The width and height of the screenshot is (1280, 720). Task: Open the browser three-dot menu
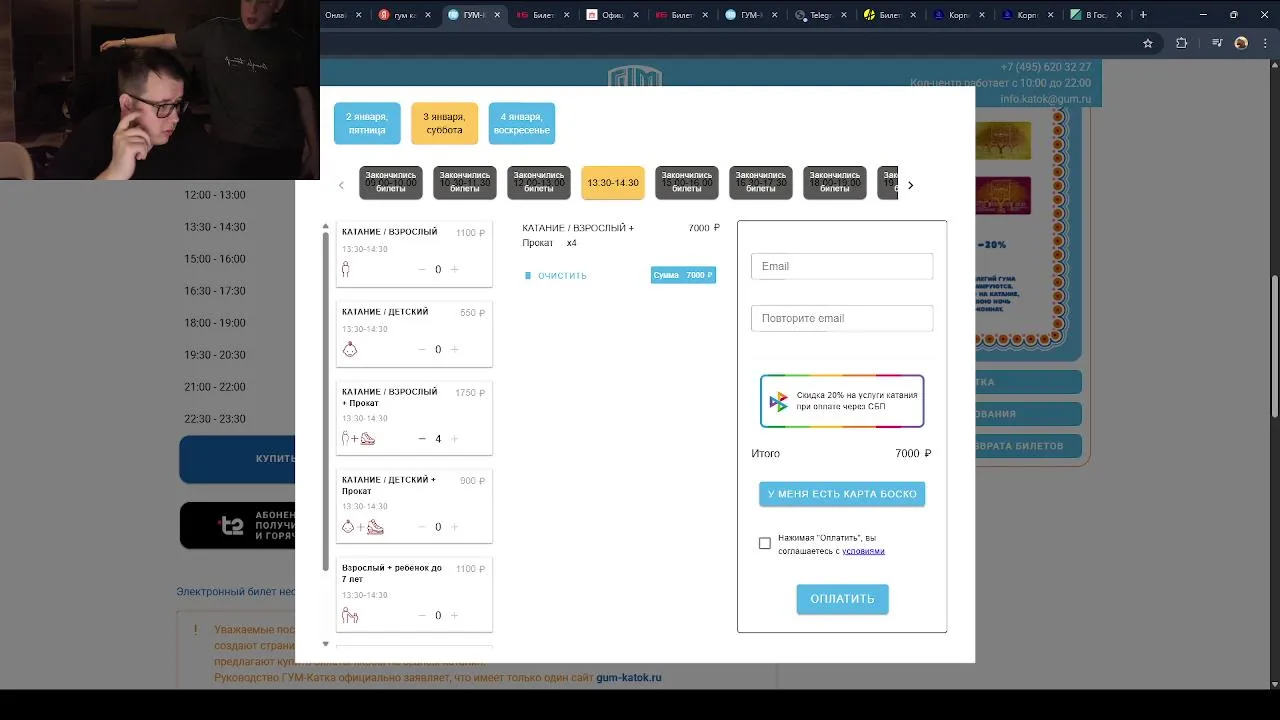coord(1266,43)
